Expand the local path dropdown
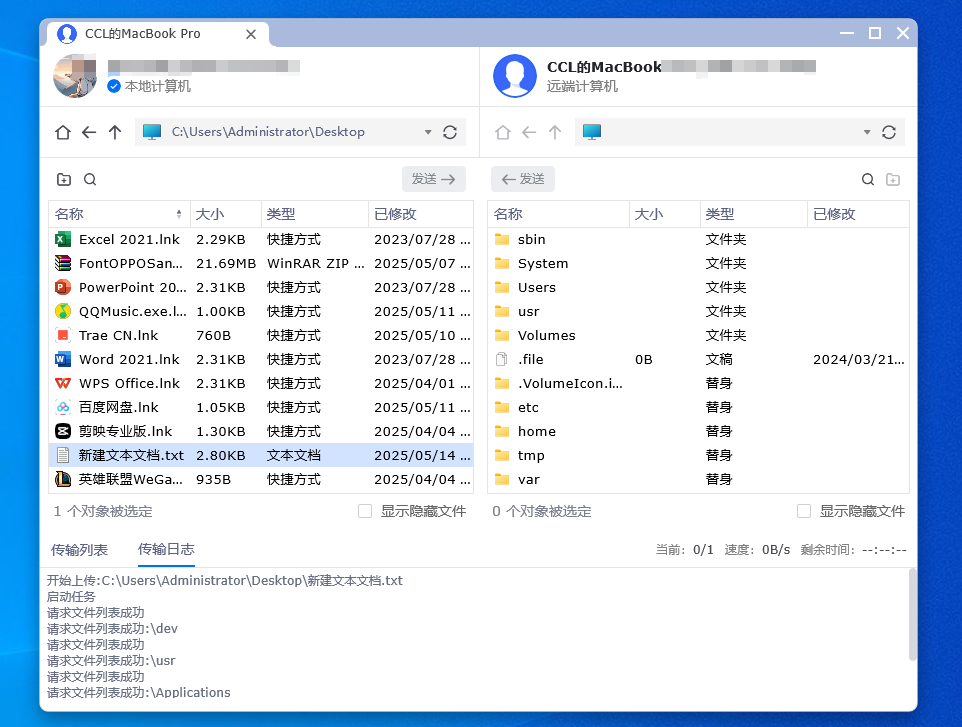The height and width of the screenshot is (727, 962). (x=428, y=132)
